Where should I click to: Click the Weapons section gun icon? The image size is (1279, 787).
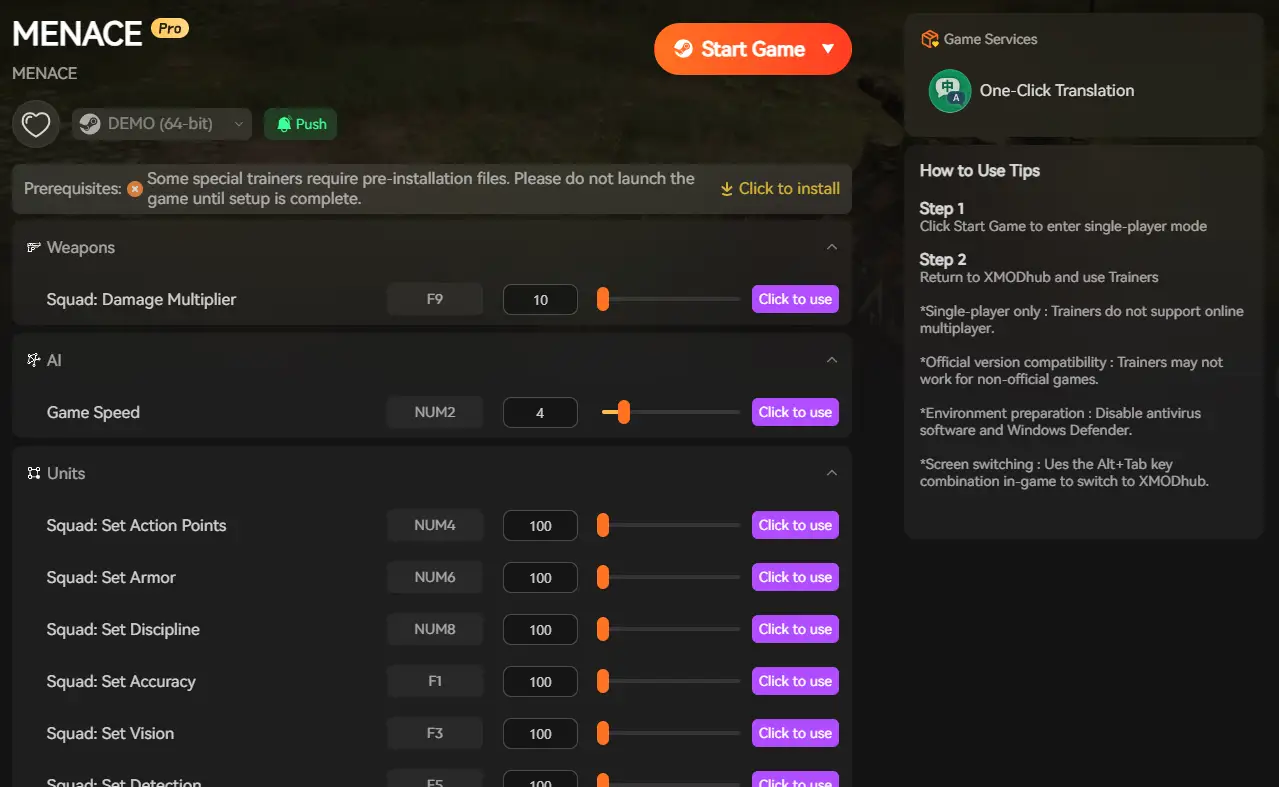[34, 247]
